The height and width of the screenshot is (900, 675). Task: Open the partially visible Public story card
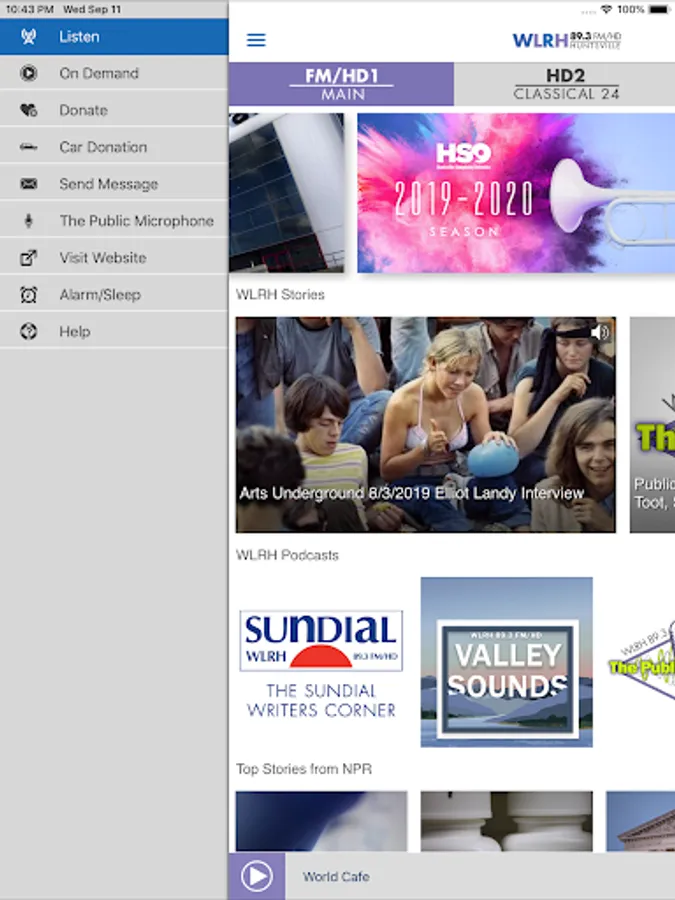tap(652, 425)
